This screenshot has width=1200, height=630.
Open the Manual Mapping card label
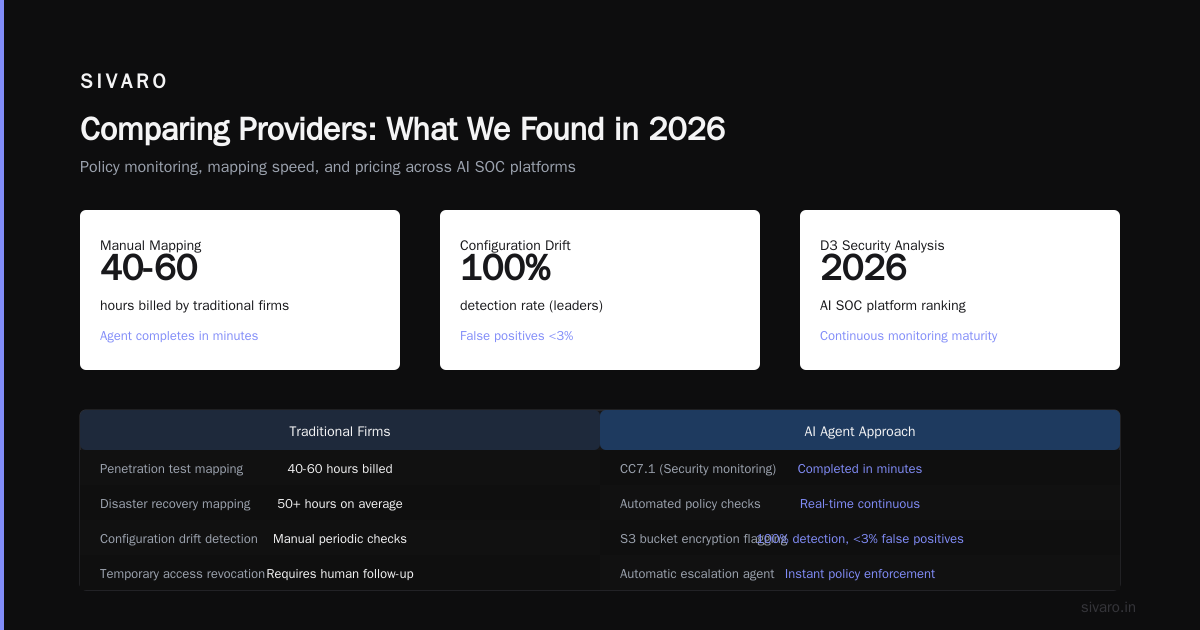point(150,245)
